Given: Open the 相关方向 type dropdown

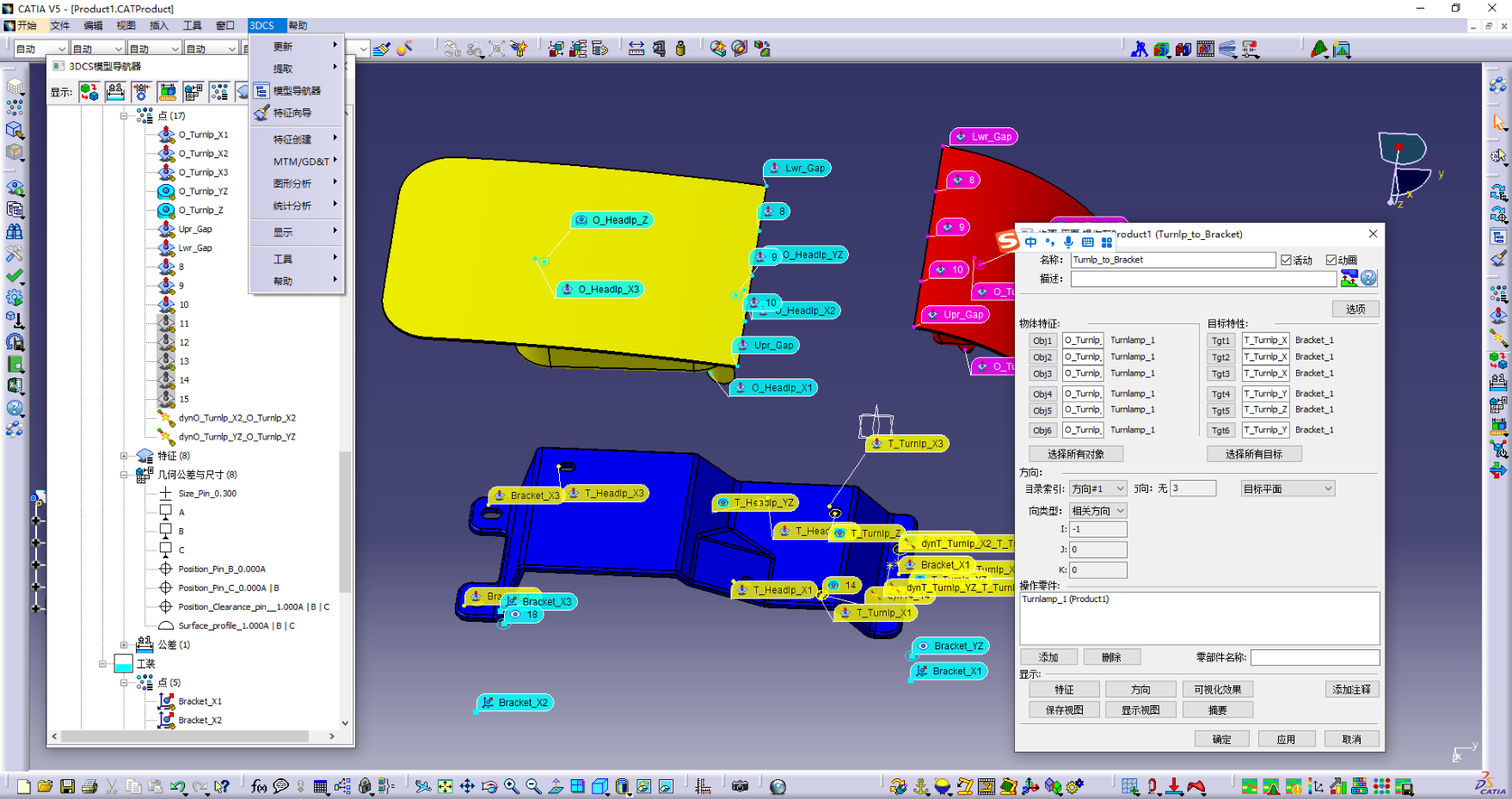Looking at the screenshot, I should pos(1098,511).
